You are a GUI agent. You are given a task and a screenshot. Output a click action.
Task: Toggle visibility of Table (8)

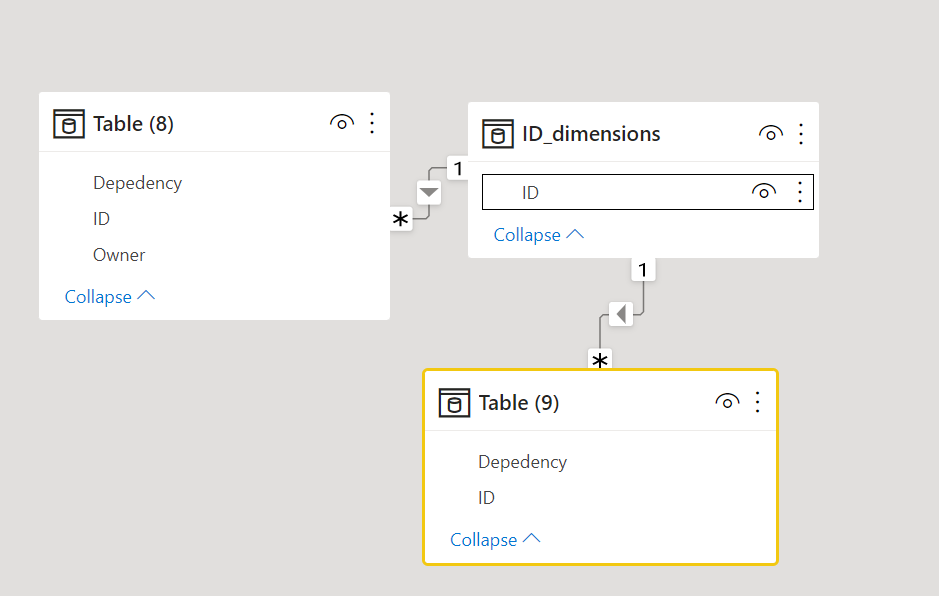point(341,123)
